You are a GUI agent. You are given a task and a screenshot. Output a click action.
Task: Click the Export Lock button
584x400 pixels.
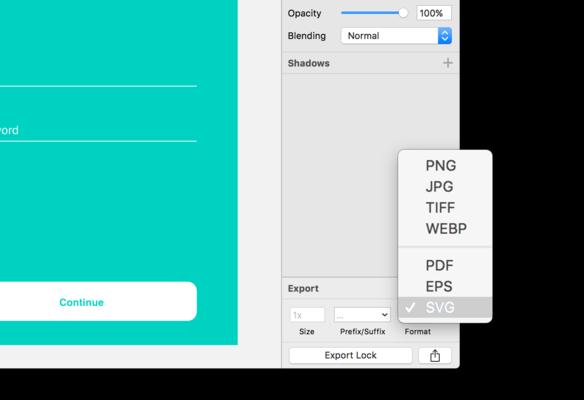(350, 355)
